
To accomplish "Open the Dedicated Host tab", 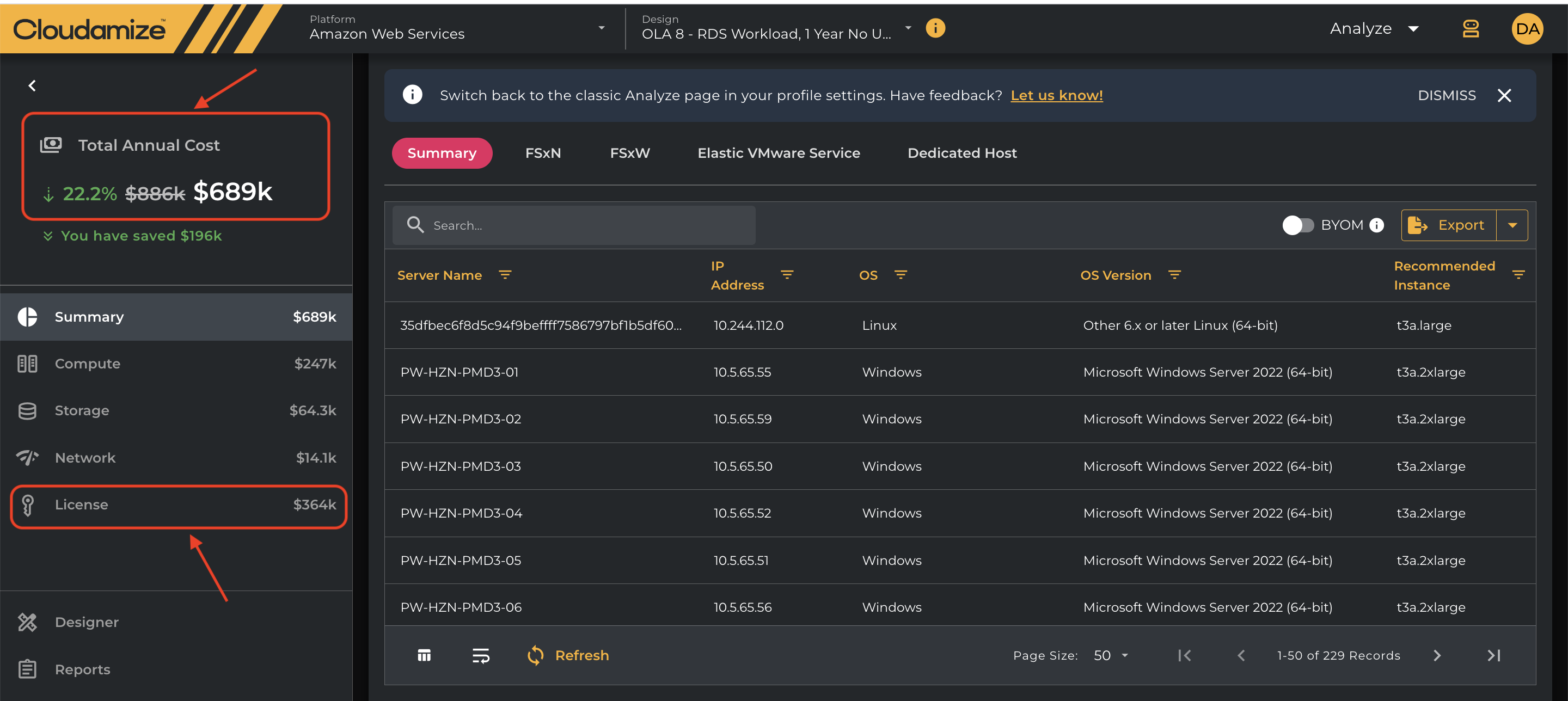I will [961, 153].
